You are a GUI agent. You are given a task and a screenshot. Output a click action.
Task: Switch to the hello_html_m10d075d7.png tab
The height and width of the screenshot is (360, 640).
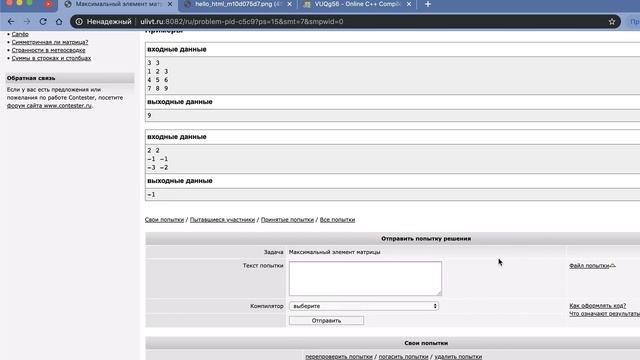click(x=238, y=4)
